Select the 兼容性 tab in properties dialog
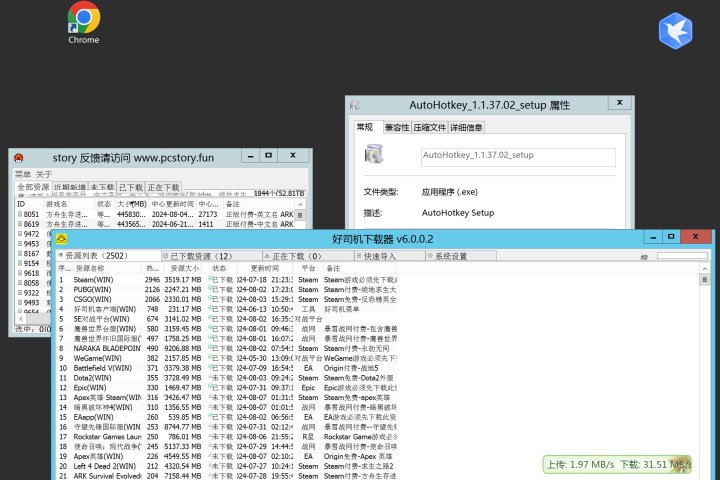 coord(397,128)
